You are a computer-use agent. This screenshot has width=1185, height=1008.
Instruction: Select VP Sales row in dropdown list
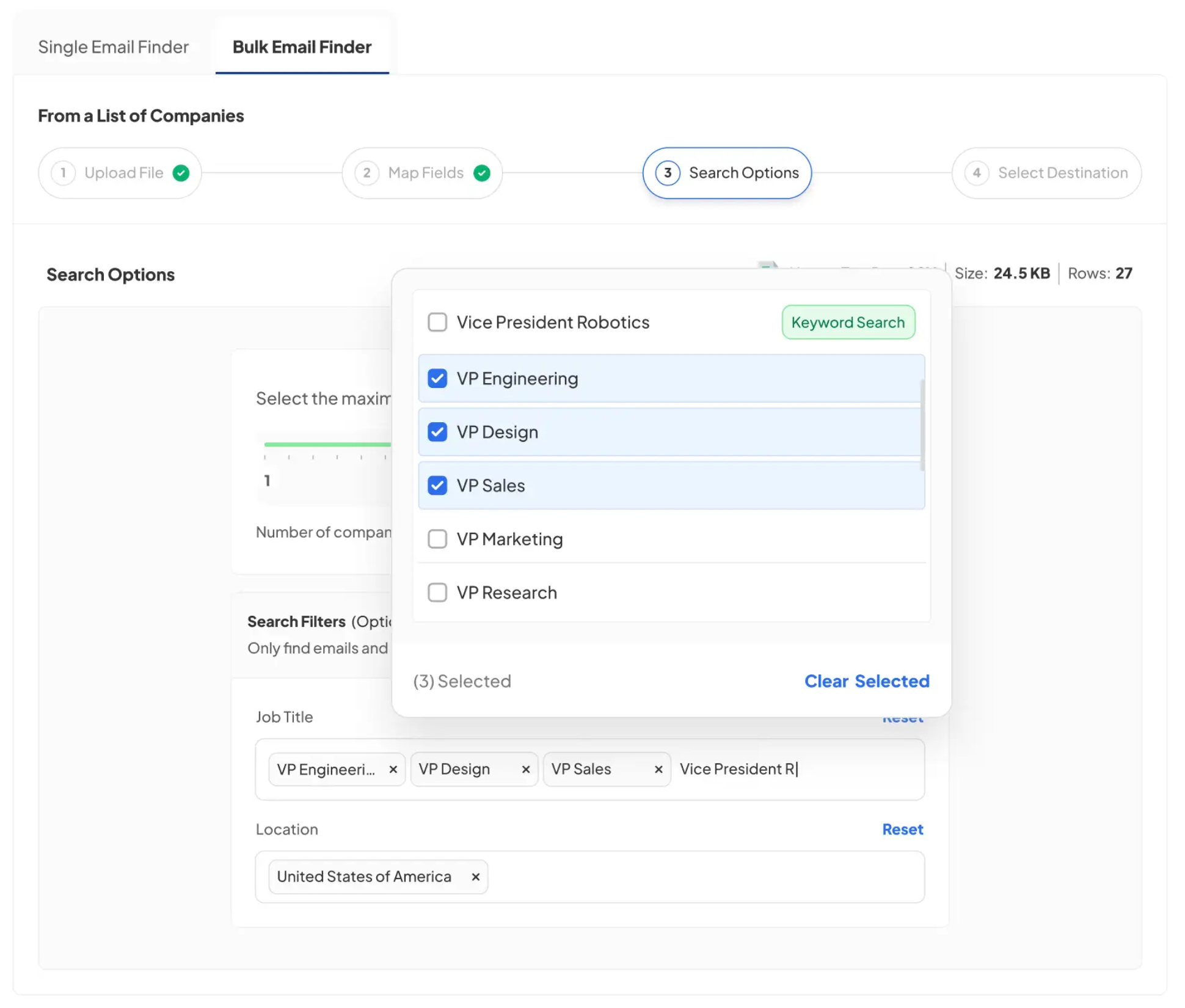click(671, 486)
